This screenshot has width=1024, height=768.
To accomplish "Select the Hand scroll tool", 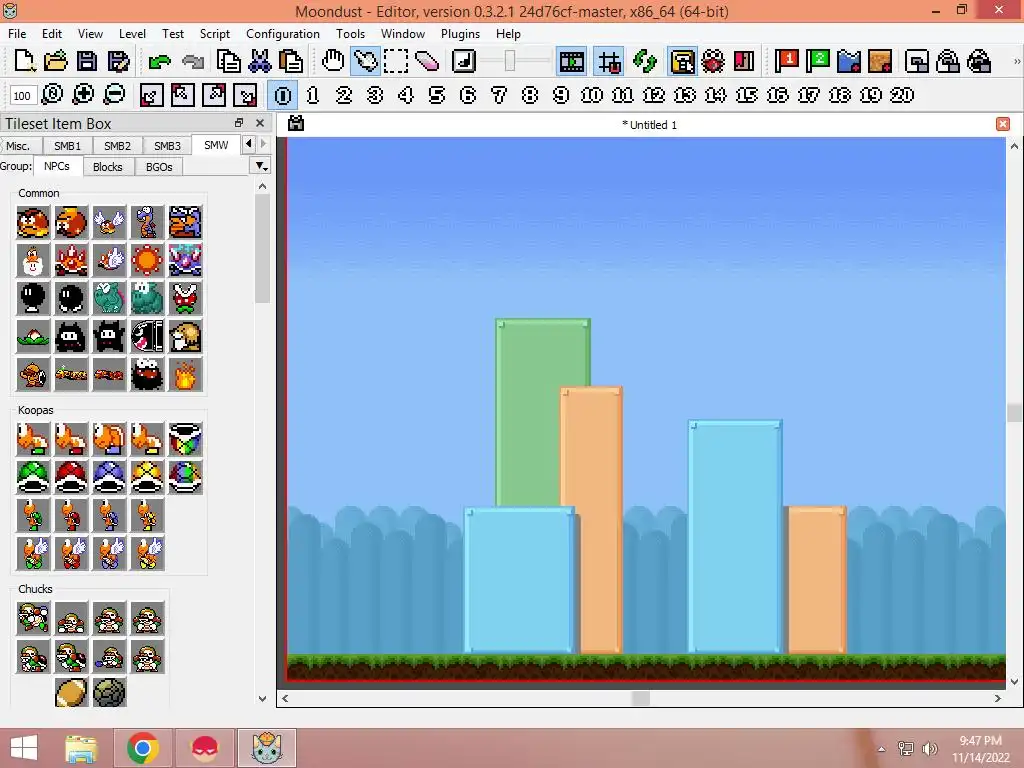I will pyautogui.click(x=333, y=61).
